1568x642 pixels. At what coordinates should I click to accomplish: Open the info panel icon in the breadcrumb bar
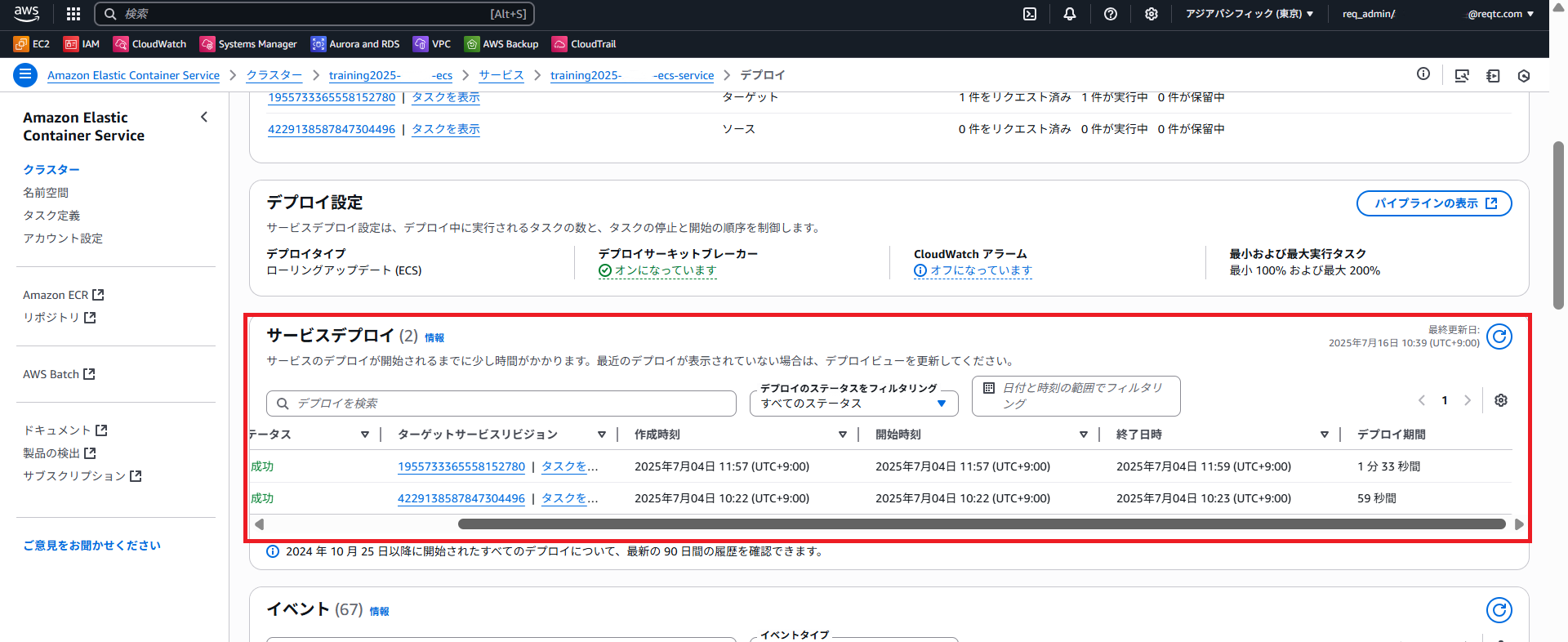[1423, 74]
